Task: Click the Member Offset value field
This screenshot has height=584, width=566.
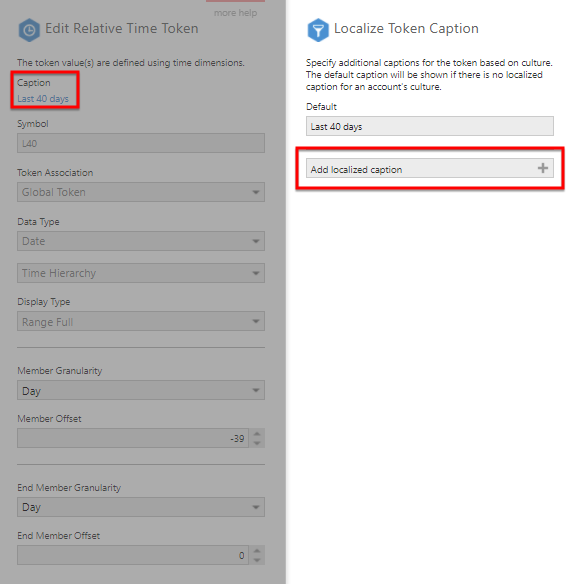Action: point(133,438)
